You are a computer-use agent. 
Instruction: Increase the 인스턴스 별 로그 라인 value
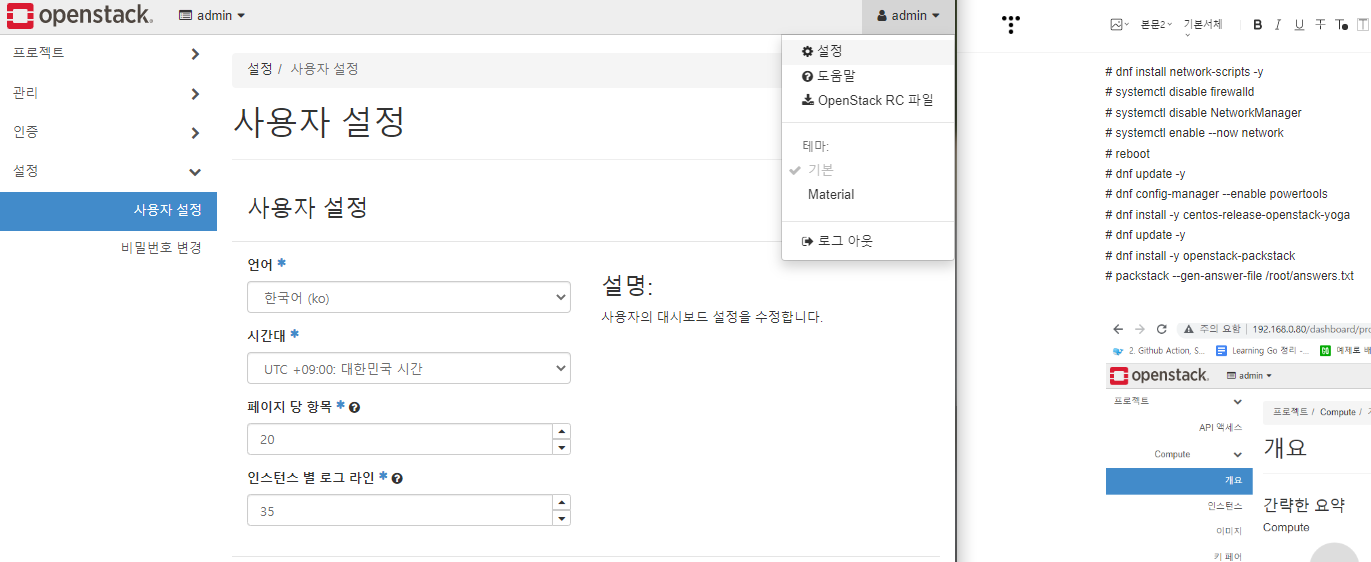click(562, 502)
